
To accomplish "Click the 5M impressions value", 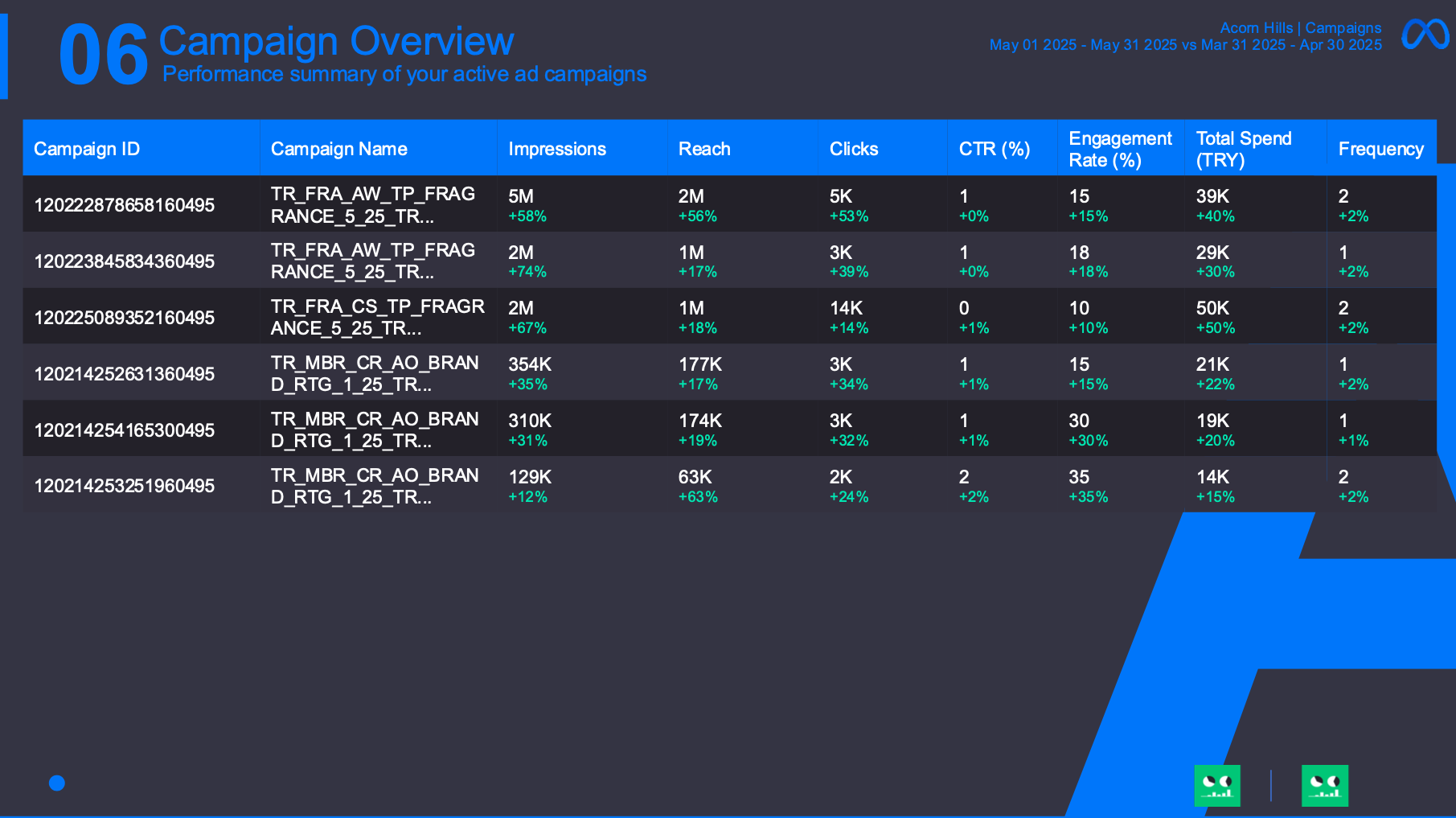I will click(x=521, y=196).
